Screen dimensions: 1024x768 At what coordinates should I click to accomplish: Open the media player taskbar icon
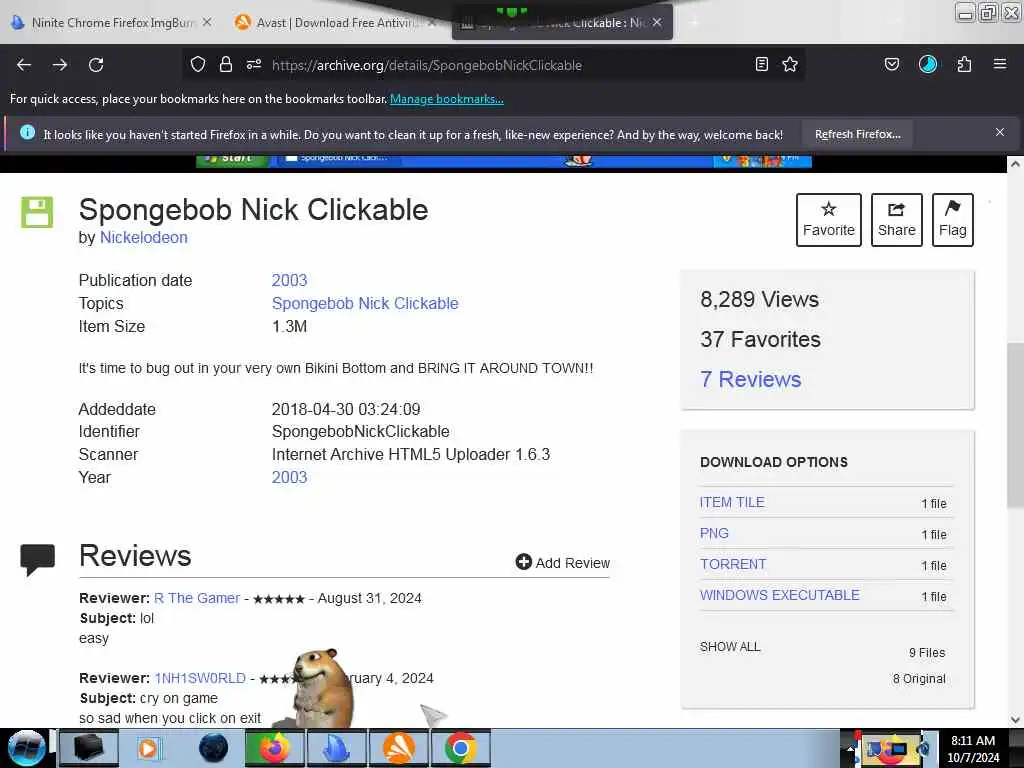[x=150, y=748]
